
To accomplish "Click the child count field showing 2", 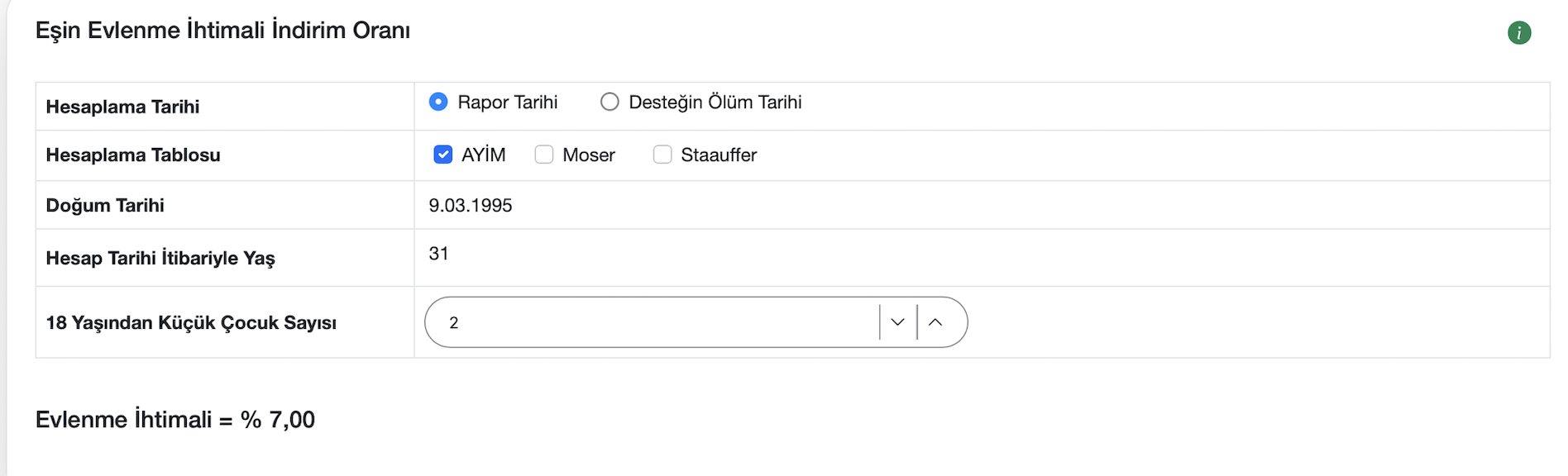I will tap(652, 322).
